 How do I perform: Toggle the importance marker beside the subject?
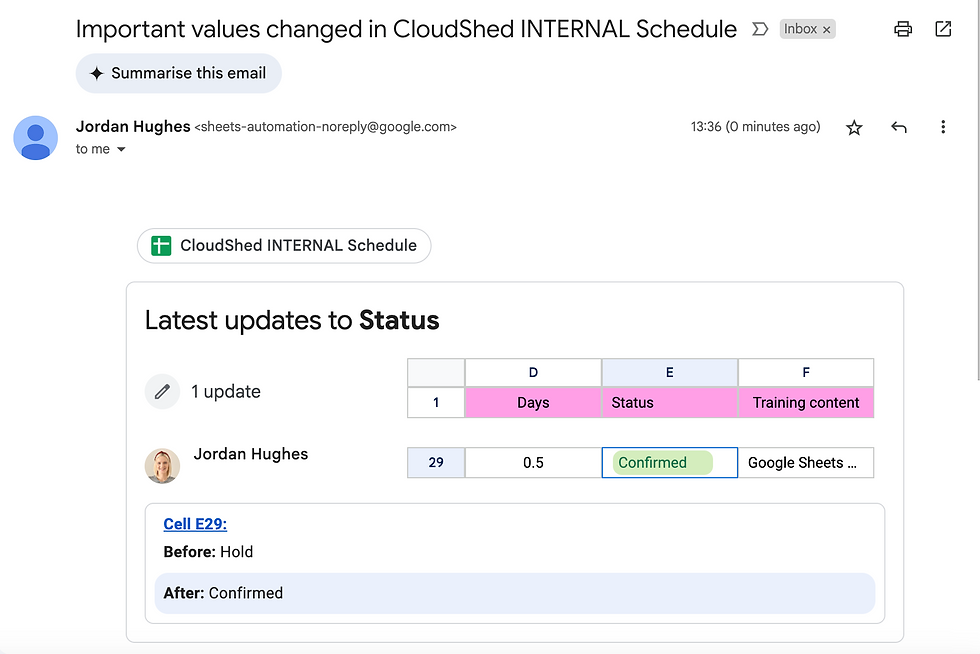(x=759, y=29)
